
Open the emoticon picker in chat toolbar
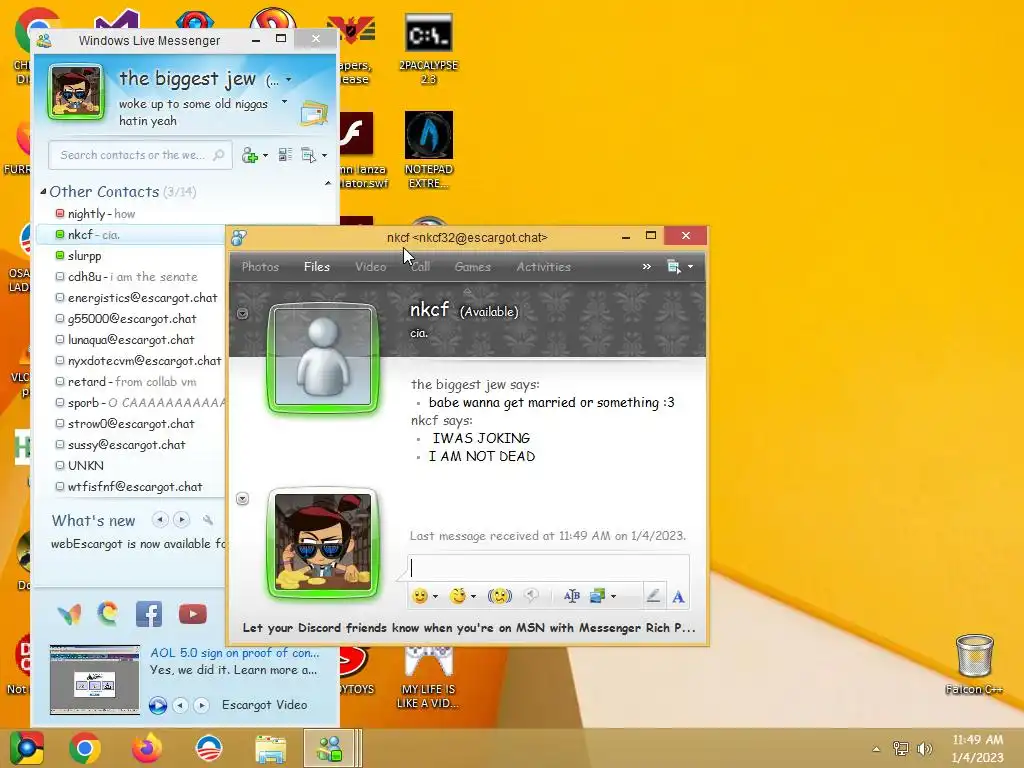point(419,596)
